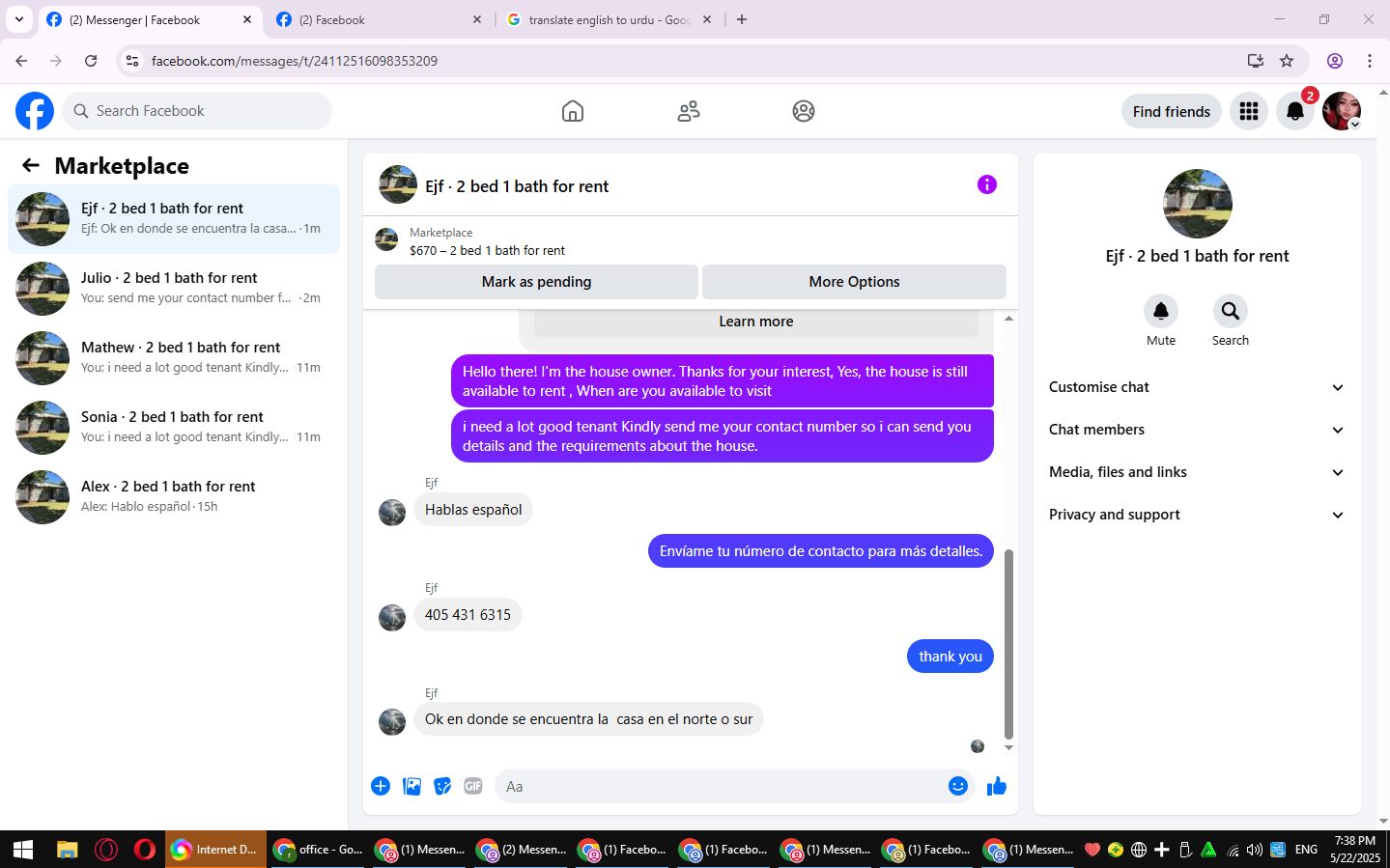Go to the Facebook Home feed icon
Viewport: 1390px width, 868px height.
pyautogui.click(x=573, y=111)
